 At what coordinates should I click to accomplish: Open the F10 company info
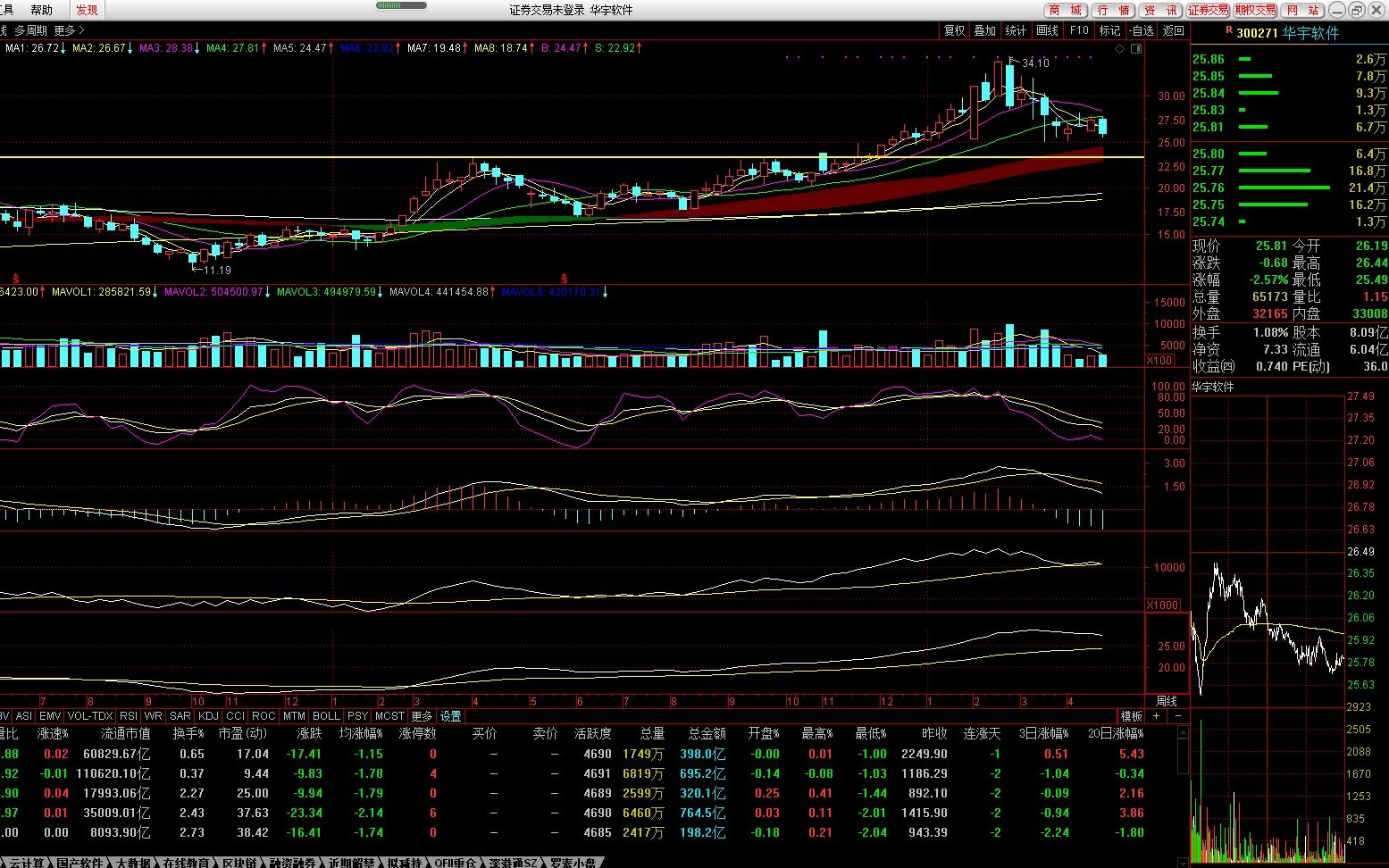coord(1079,30)
